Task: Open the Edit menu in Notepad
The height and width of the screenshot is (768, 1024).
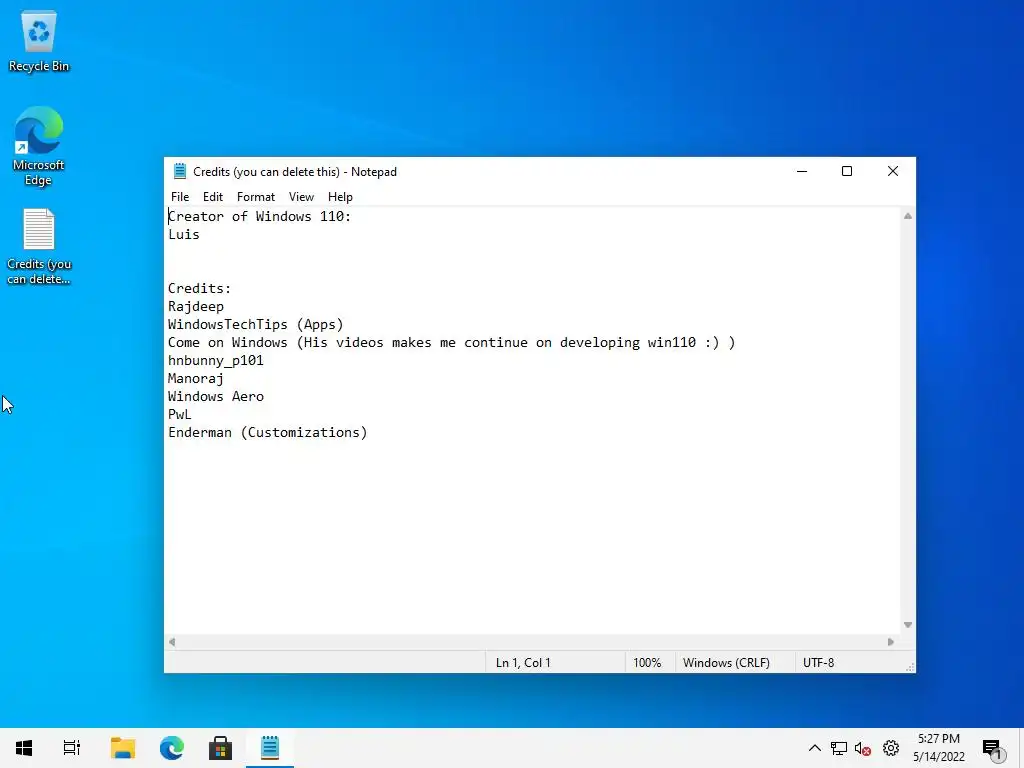Action: [213, 197]
